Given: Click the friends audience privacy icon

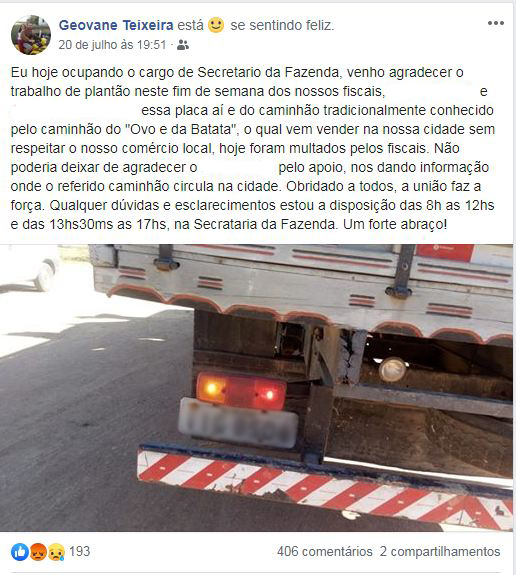Looking at the screenshot, I should (x=183, y=45).
